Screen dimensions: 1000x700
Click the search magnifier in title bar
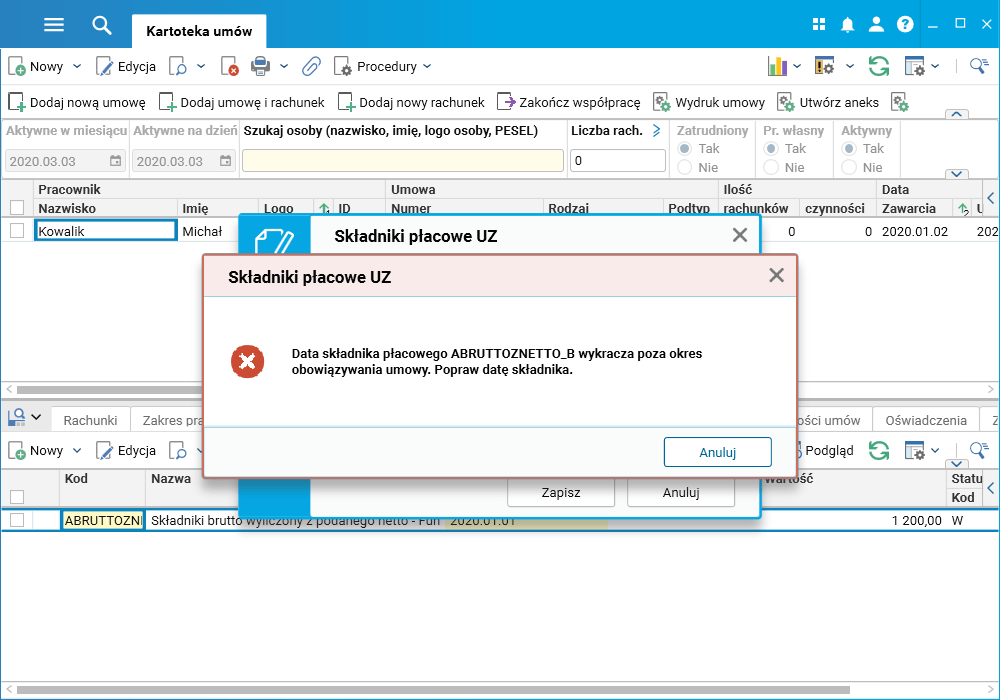(x=101, y=25)
